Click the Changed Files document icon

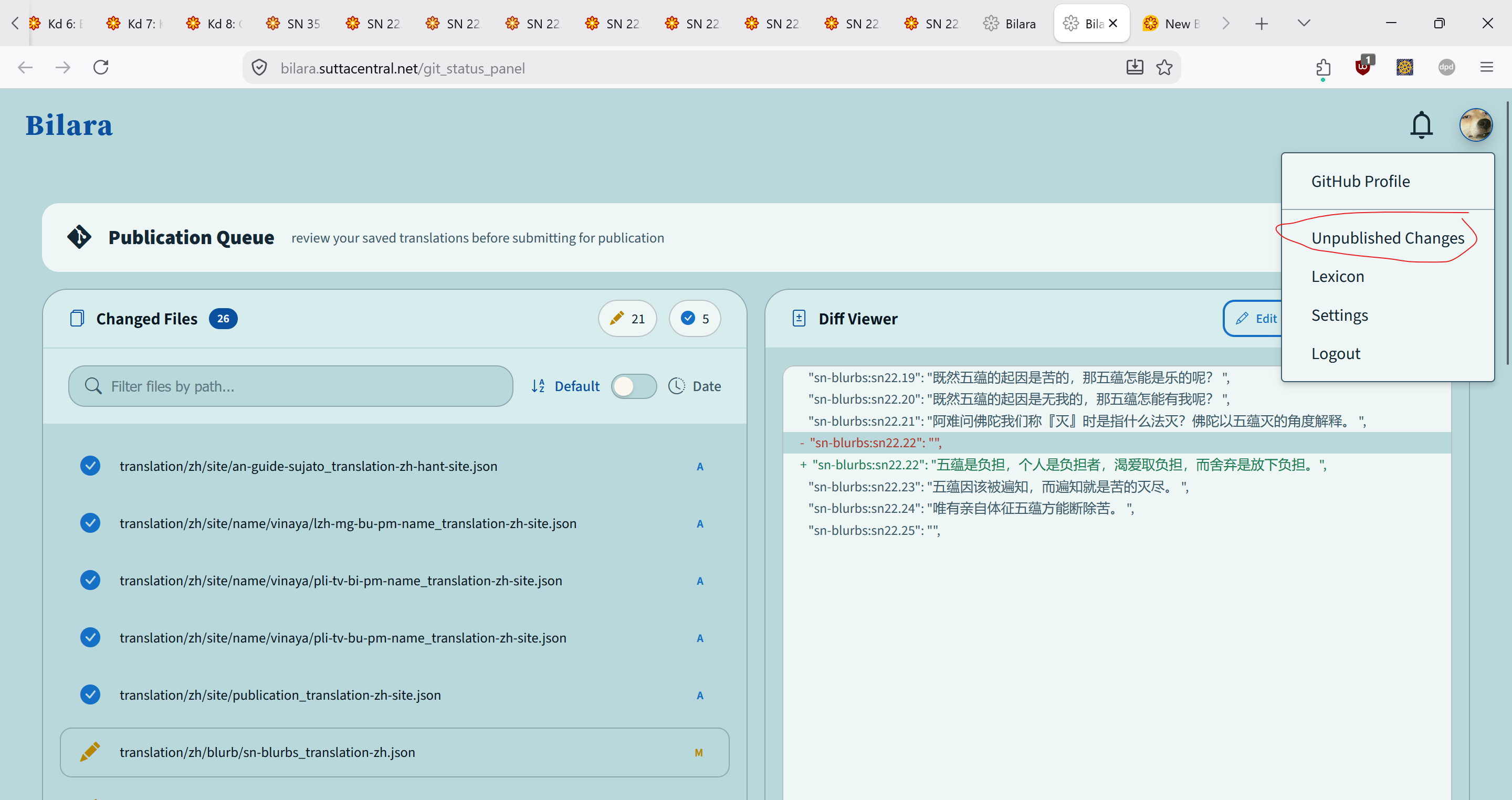click(x=77, y=318)
